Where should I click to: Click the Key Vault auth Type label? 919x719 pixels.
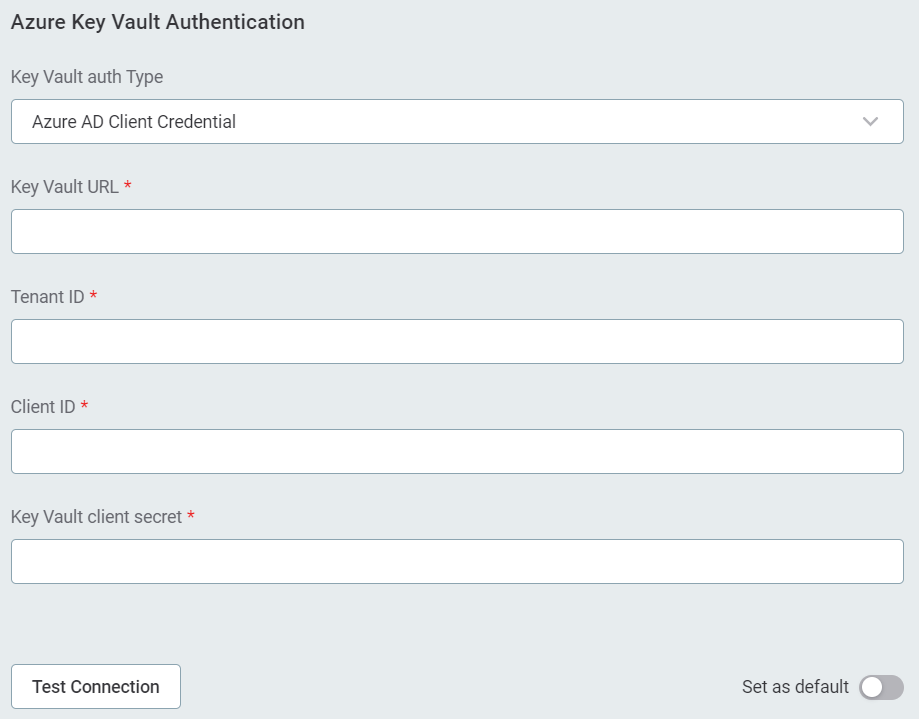pos(87,77)
